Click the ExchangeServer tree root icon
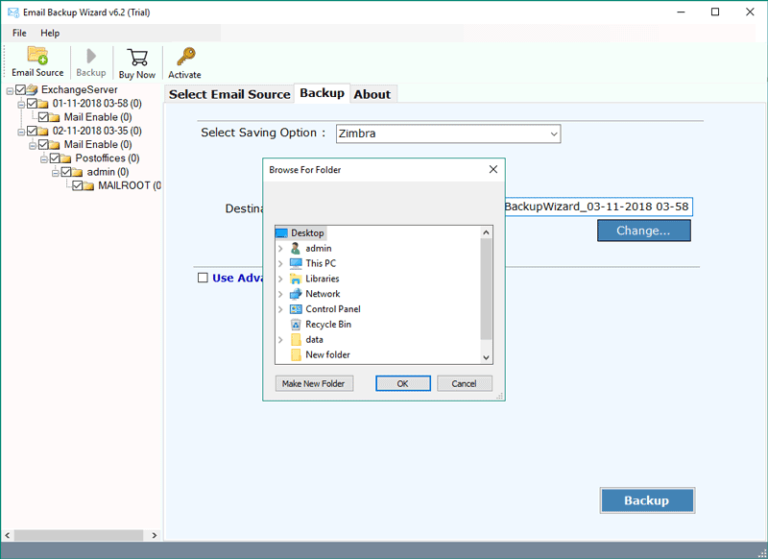Screen dimensions: 768x559 (x=32, y=90)
